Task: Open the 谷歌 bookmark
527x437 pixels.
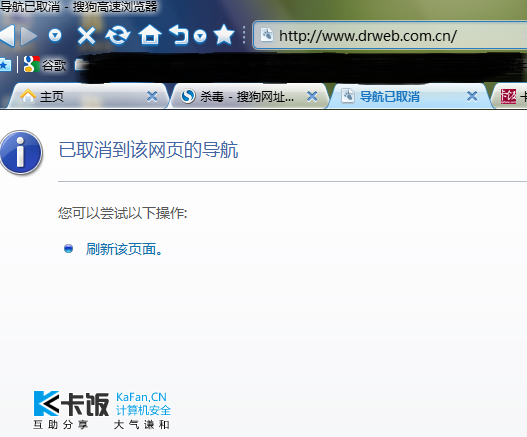Action: (x=45, y=64)
